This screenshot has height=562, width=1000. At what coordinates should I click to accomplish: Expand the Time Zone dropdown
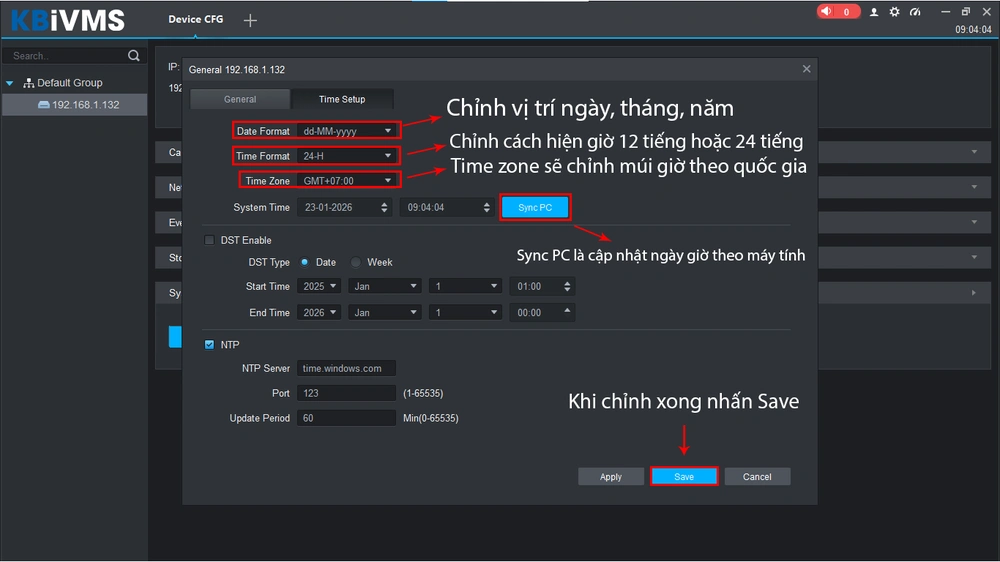tap(346, 181)
